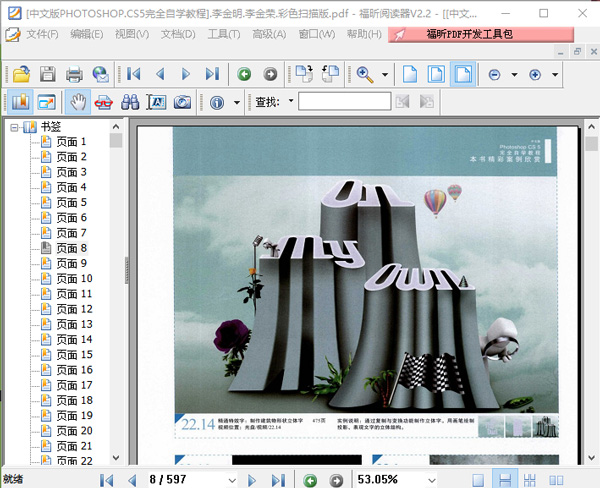The height and width of the screenshot is (488, 600).
Task: Open a file with folder icon
Action: pyautogui.click(x=21, y=74)
